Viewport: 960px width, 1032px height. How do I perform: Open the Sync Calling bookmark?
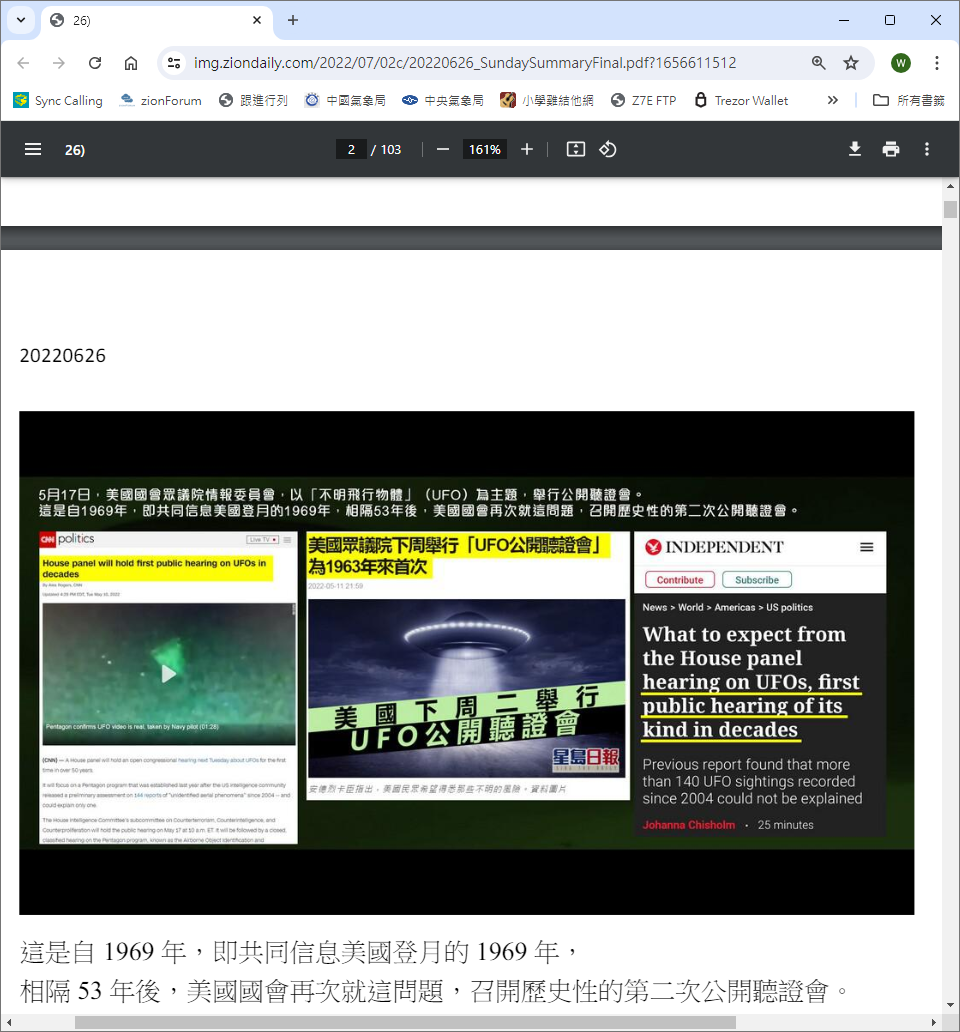click(x=58, y=100)
